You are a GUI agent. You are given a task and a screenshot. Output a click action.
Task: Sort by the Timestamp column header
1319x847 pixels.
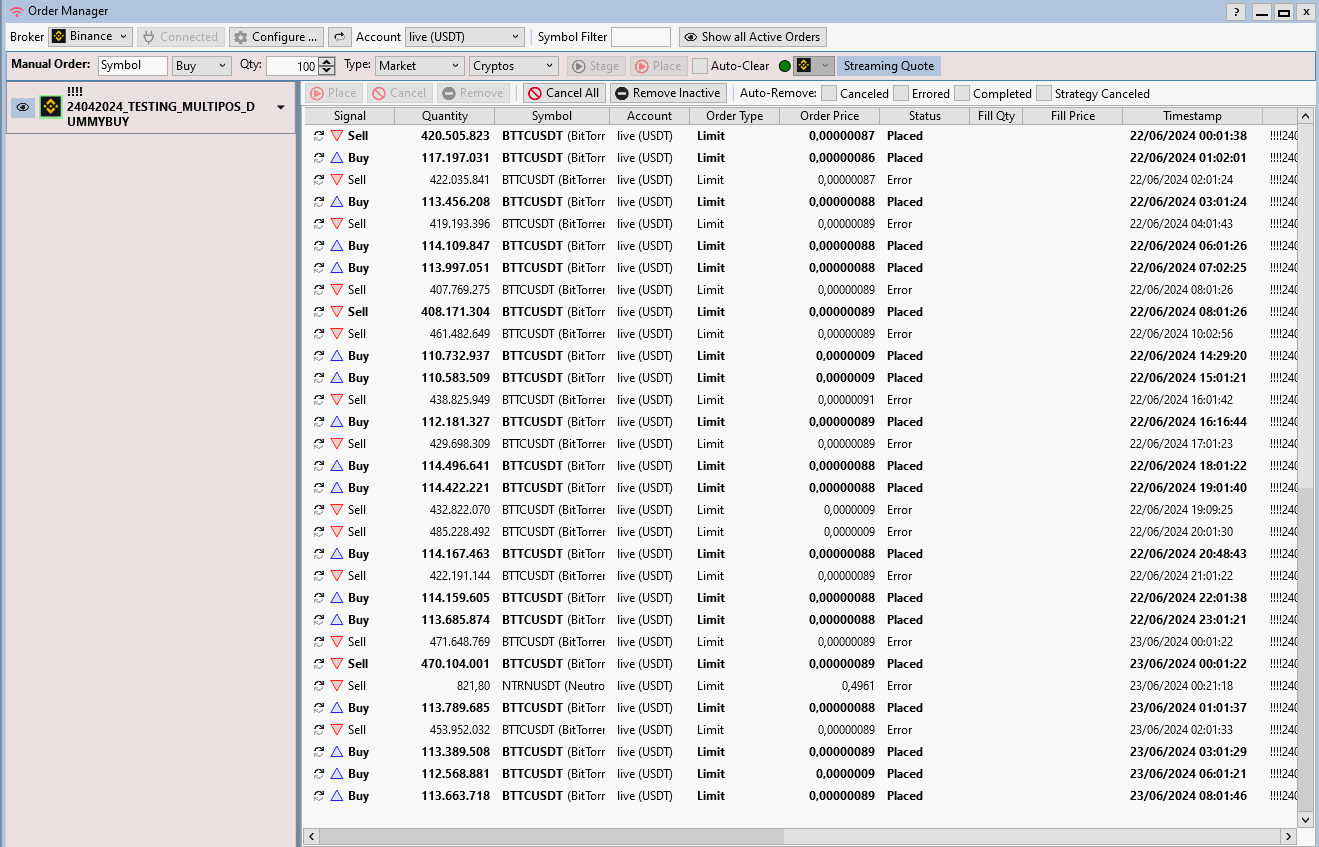1192,116
